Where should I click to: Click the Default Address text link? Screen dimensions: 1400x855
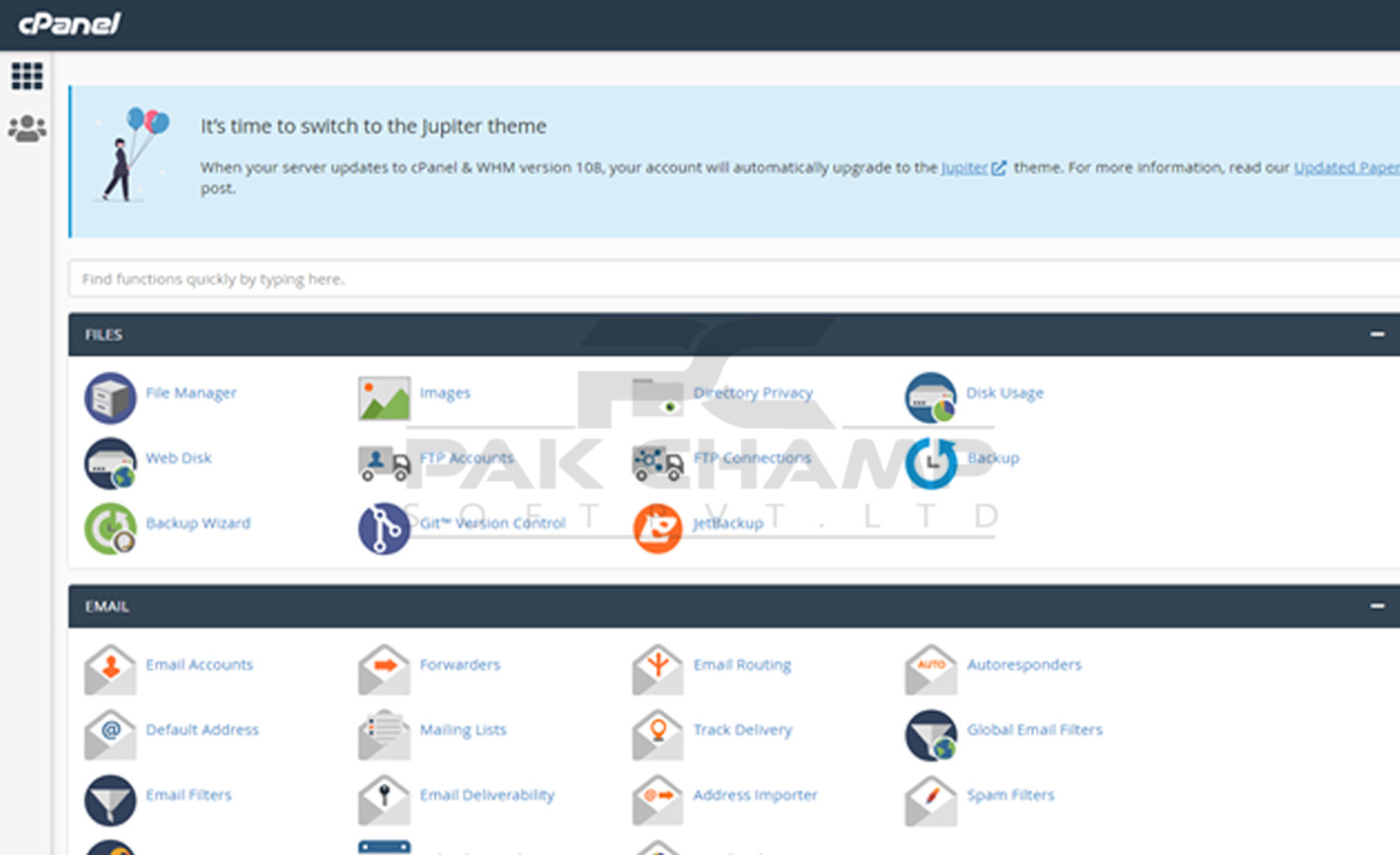(x=202, y=730)
